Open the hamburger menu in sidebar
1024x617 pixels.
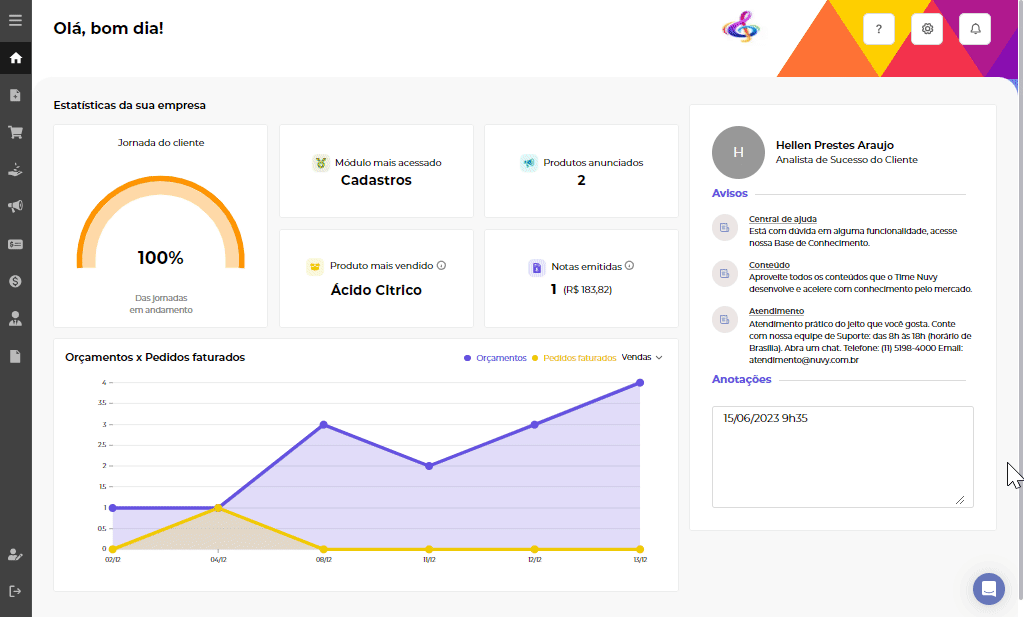pyautogui.click(x=15, y=20)
